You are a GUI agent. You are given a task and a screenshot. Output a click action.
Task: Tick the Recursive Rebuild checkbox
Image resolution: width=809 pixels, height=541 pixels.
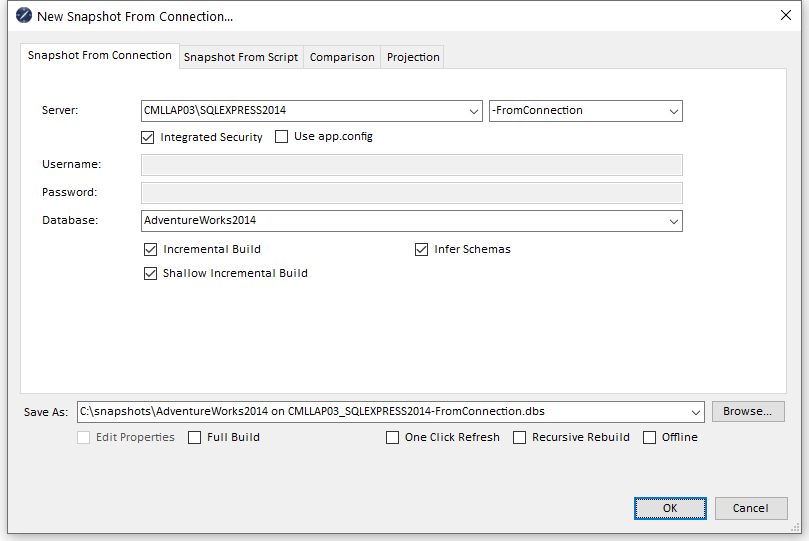click(x=520, y=437)
